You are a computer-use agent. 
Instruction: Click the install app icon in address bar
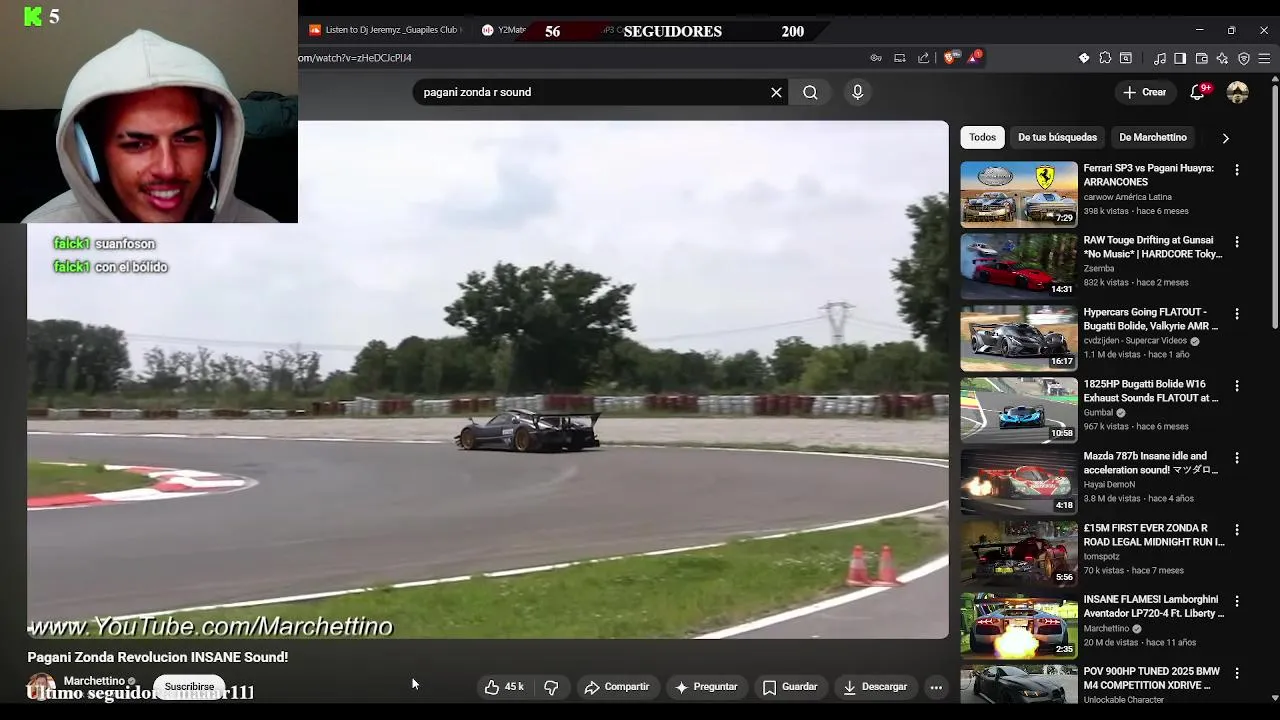pyautogui.click(x=900, y=58)
